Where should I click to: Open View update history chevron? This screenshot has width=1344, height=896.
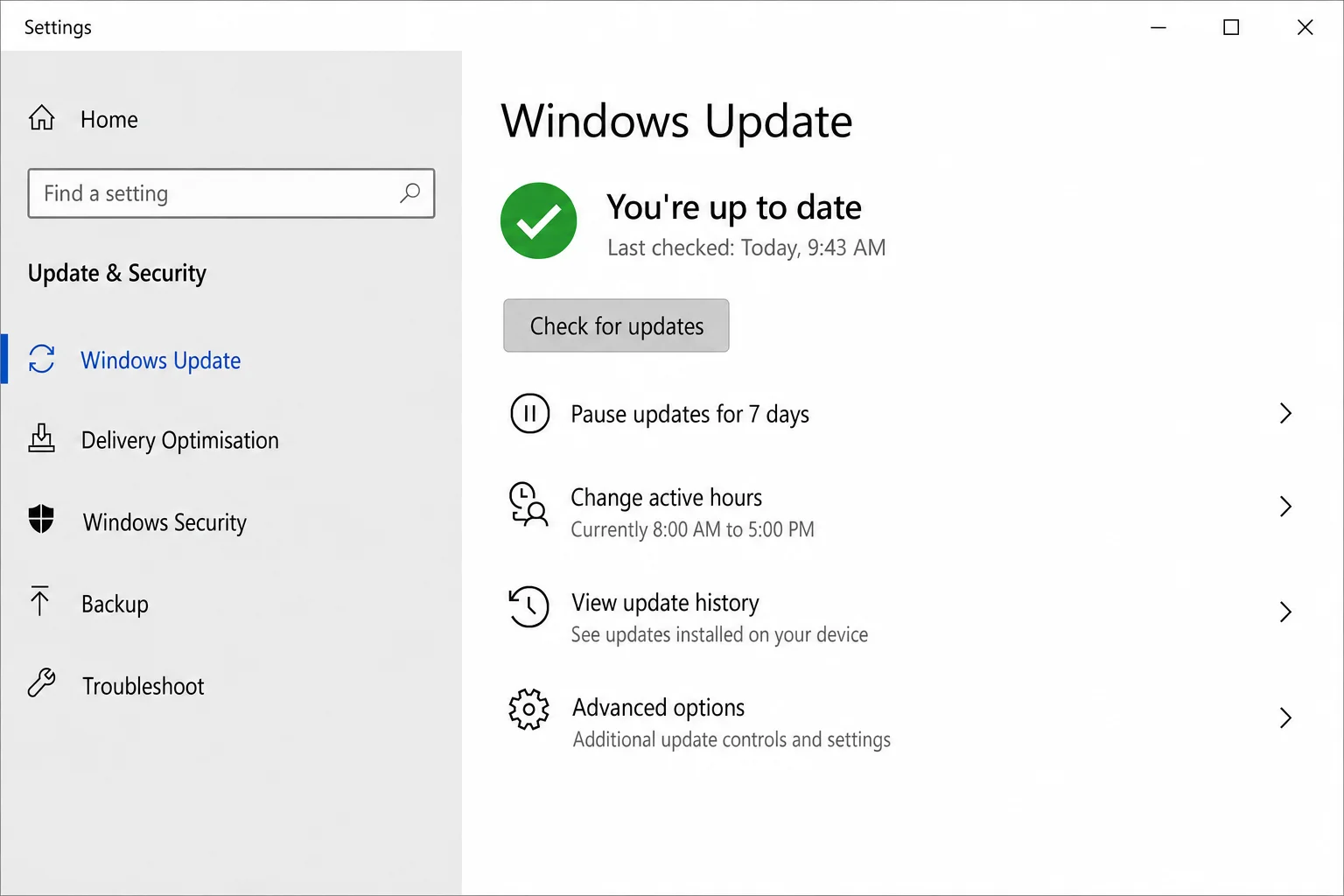(x=1285, y=612)
